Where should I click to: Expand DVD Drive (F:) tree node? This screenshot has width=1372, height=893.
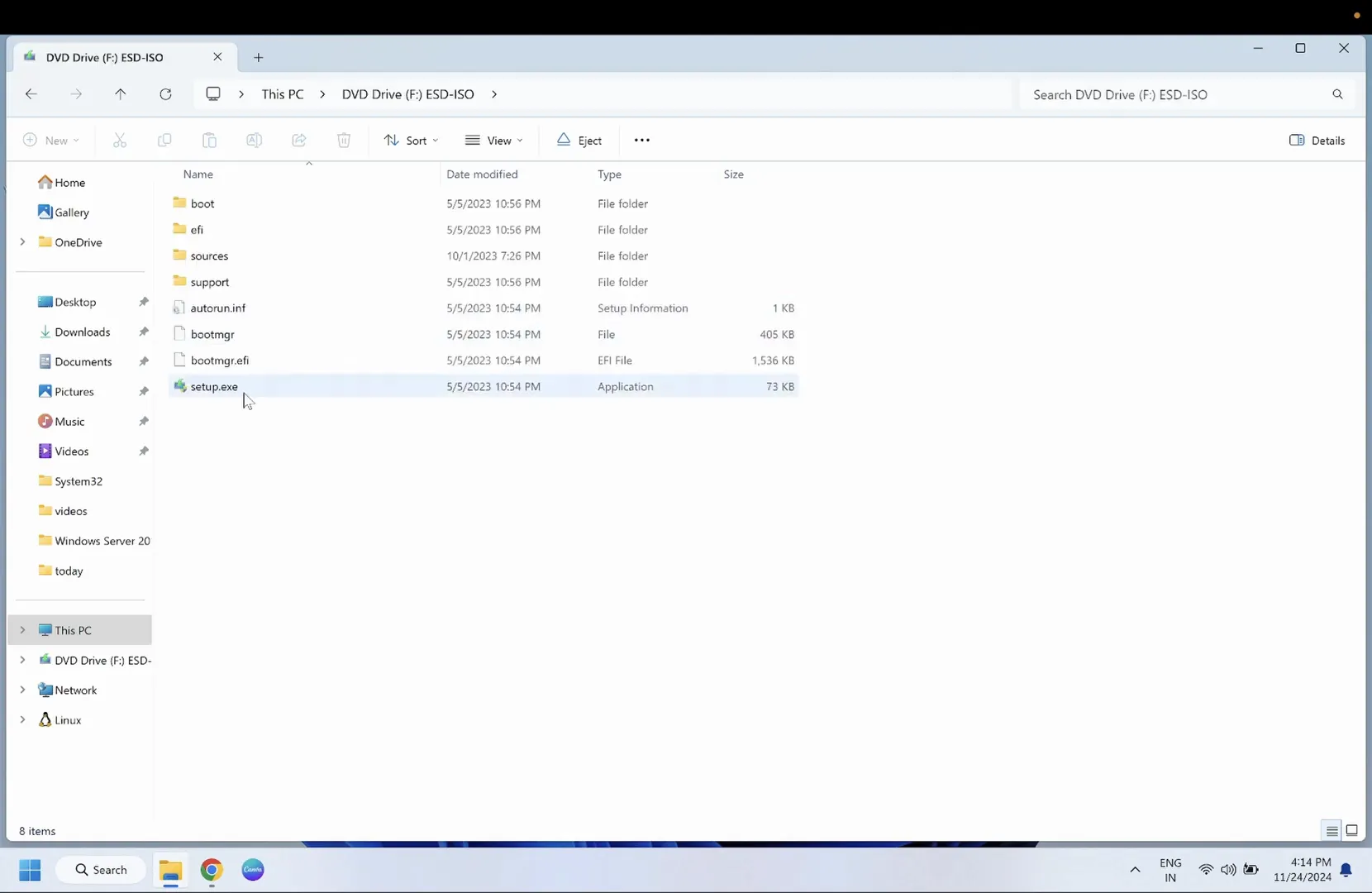[22, 660]
